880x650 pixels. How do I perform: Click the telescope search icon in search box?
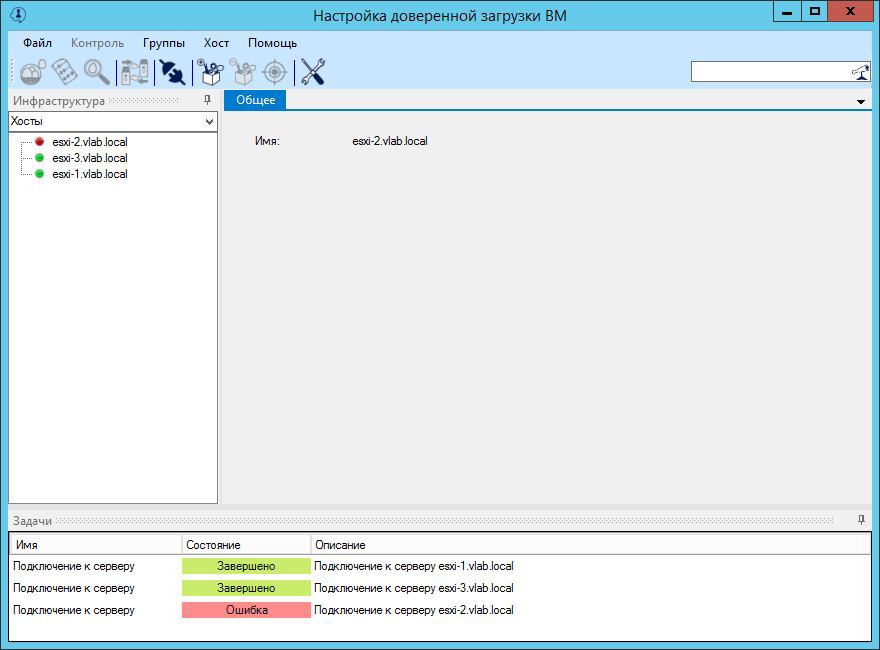[860, 72]
